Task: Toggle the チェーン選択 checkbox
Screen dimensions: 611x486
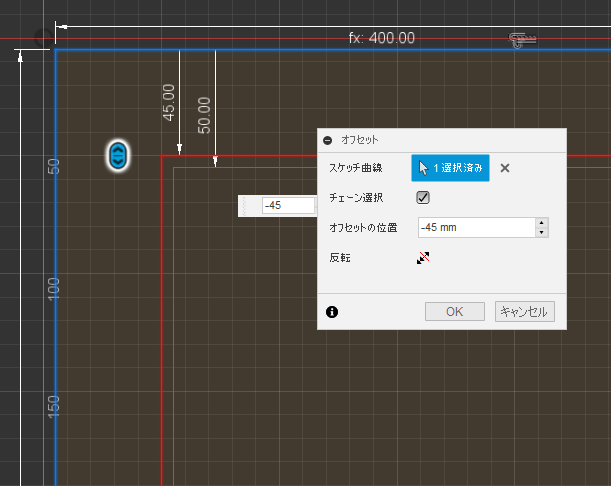Action: tap(423, 197)
